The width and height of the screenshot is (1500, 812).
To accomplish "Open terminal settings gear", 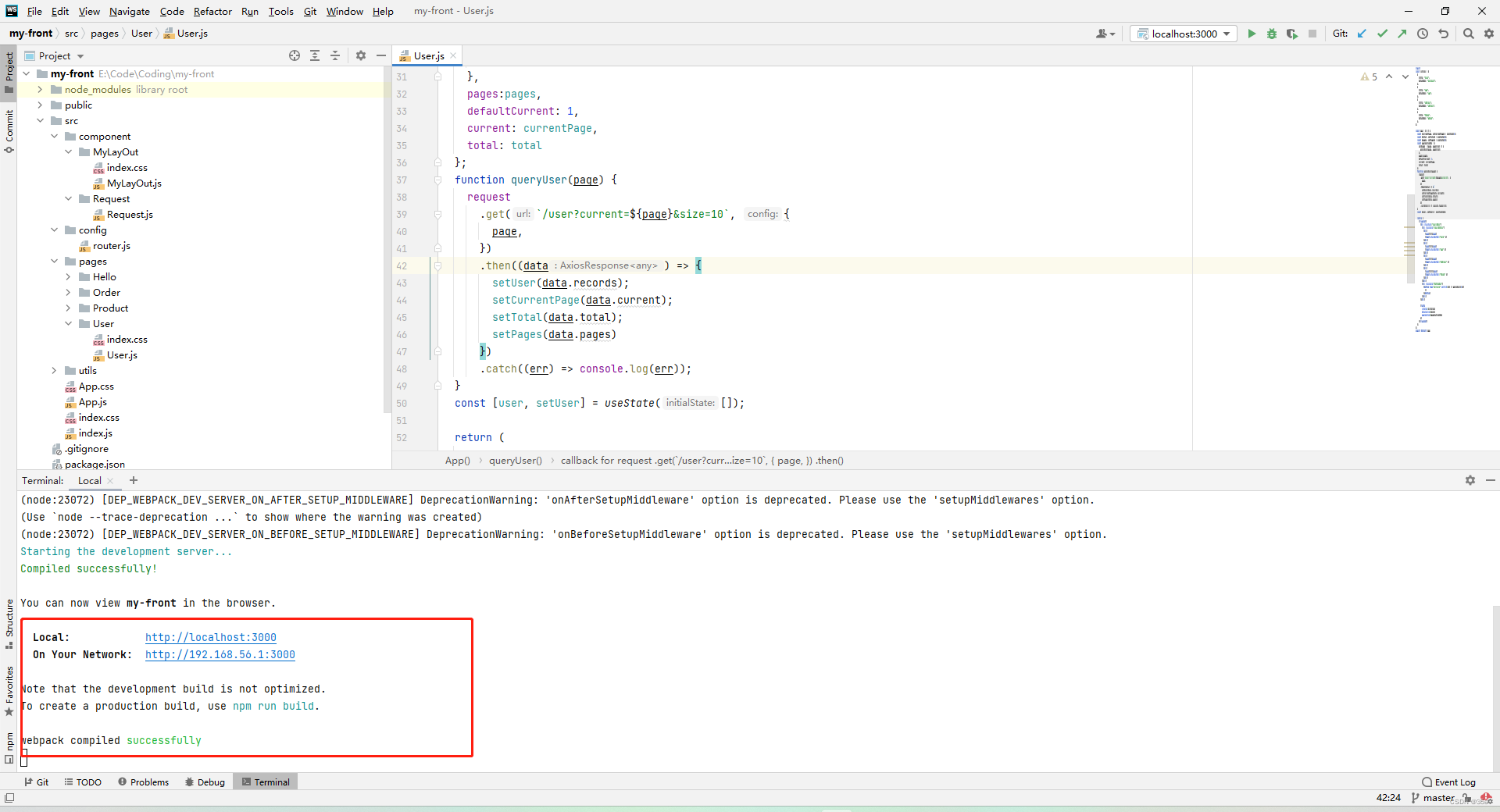I will click(1470, 480).
